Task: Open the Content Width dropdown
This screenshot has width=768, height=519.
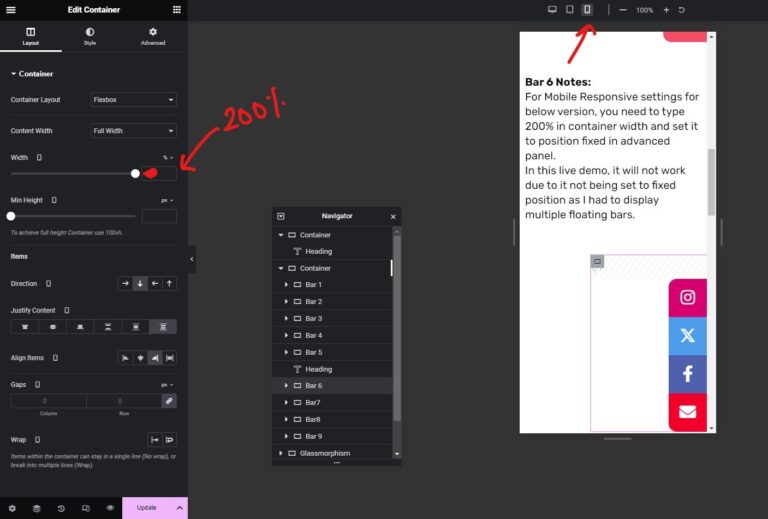Action: point(133,131)
